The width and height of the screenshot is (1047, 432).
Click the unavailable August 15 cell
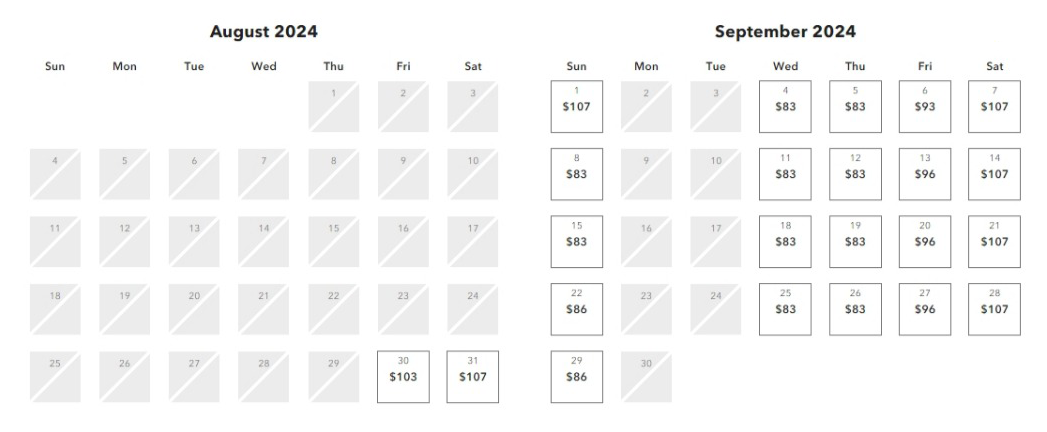click(x=333, y=241)
